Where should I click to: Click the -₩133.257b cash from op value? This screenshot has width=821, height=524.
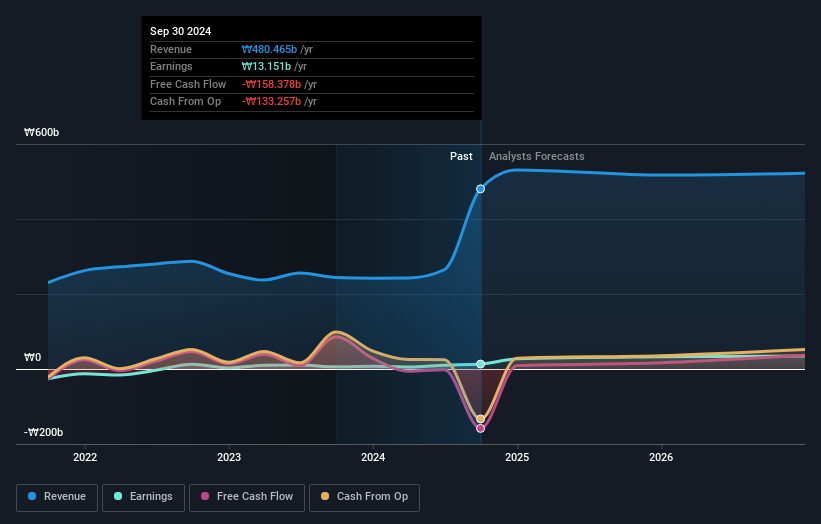point(271,102)
